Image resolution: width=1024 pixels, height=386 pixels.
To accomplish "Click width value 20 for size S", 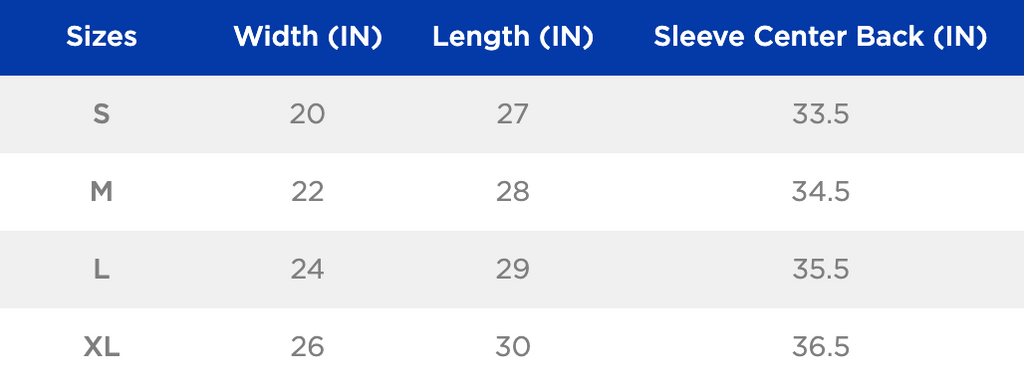I will click(308, 114).
